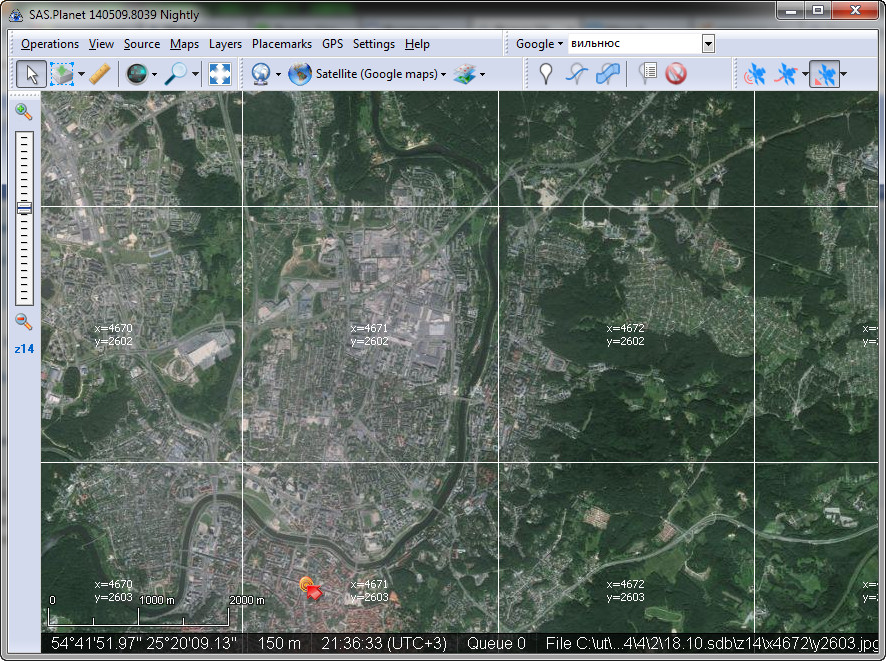Click the search text field containing вильнюс
This screenshot has width=886, height=661.
633,44
